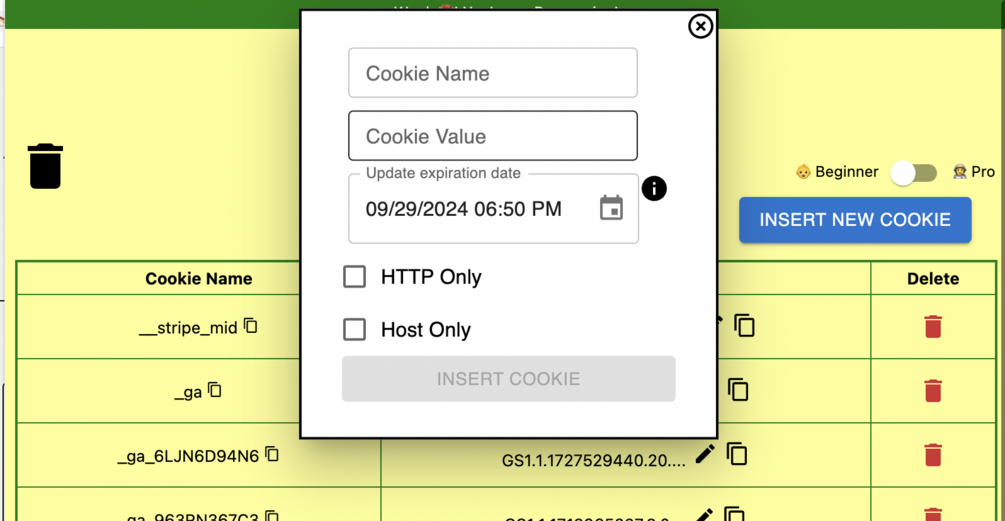Click into the Cookie Value field

point(492,136)
